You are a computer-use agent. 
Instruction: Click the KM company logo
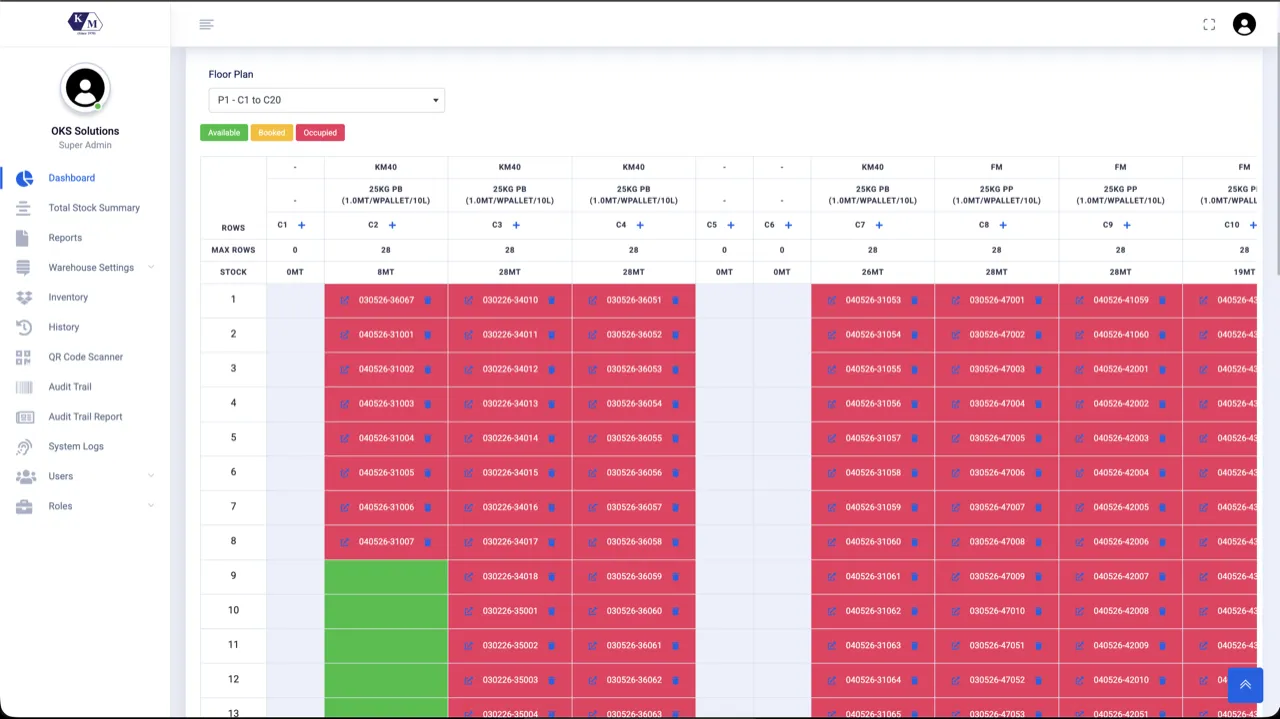pos(85,23)
